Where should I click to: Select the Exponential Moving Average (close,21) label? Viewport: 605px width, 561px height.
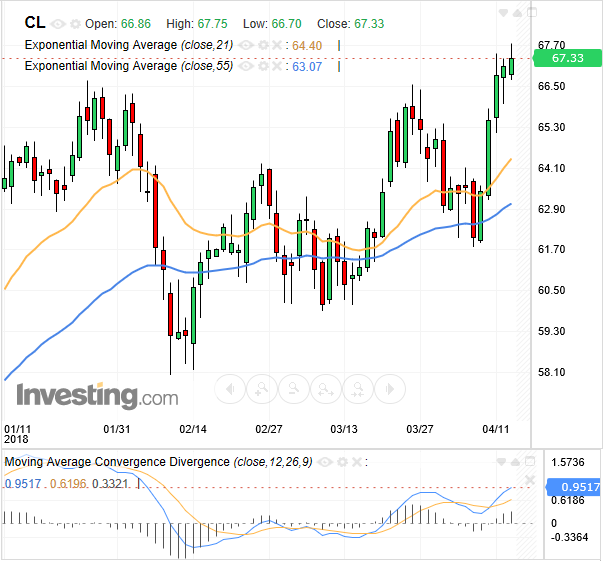coord(129,46)
